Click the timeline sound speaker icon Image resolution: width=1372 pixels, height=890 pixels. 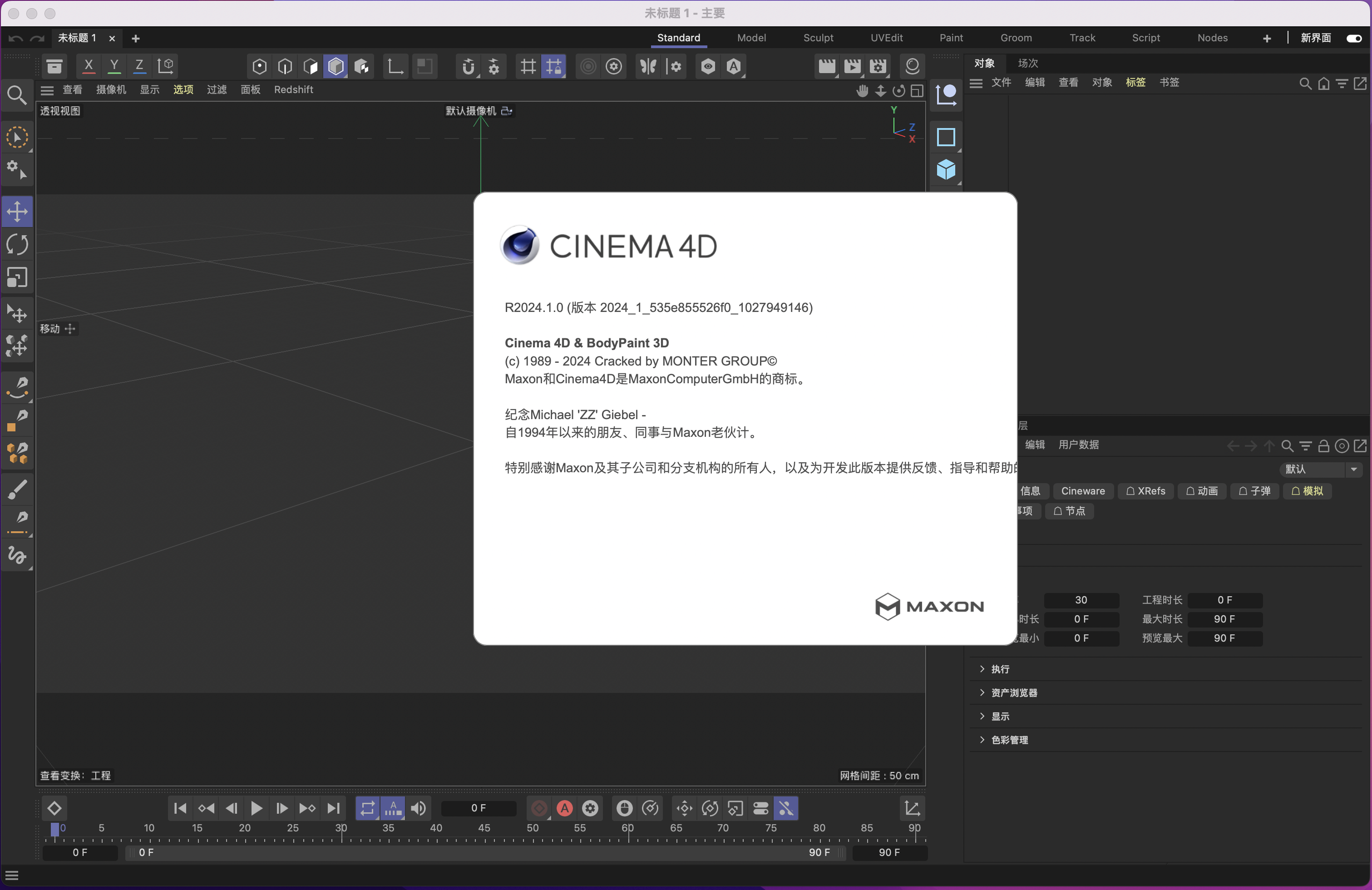tap(419, 808)
